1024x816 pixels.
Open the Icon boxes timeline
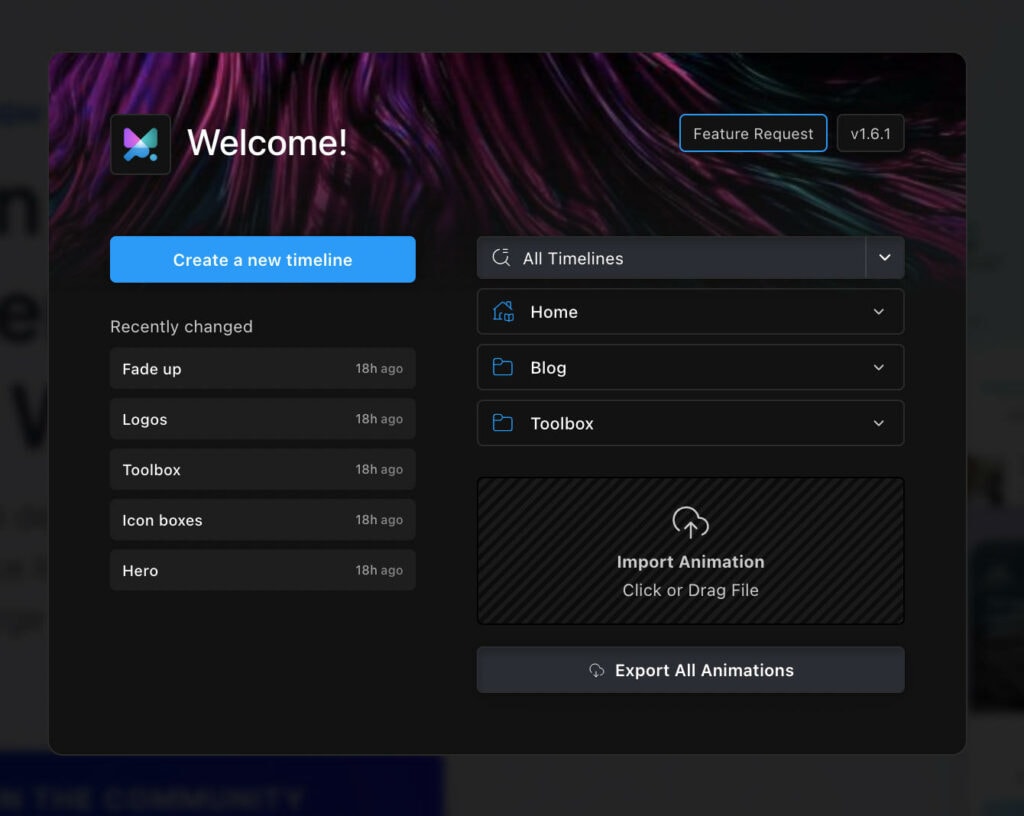(x=262, y=520)
